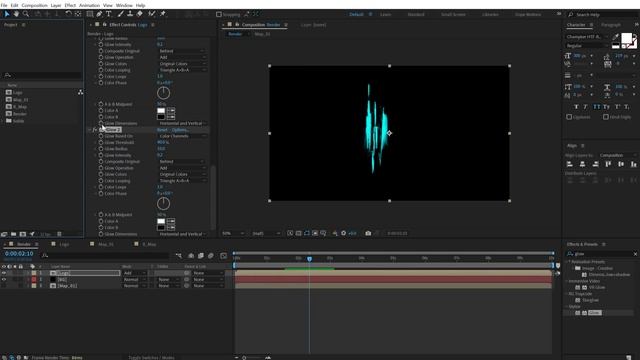The width and height of the screenshot is (640, 360).
Task: Select the Rotation tool in toolbar
Action: [68, 14]
